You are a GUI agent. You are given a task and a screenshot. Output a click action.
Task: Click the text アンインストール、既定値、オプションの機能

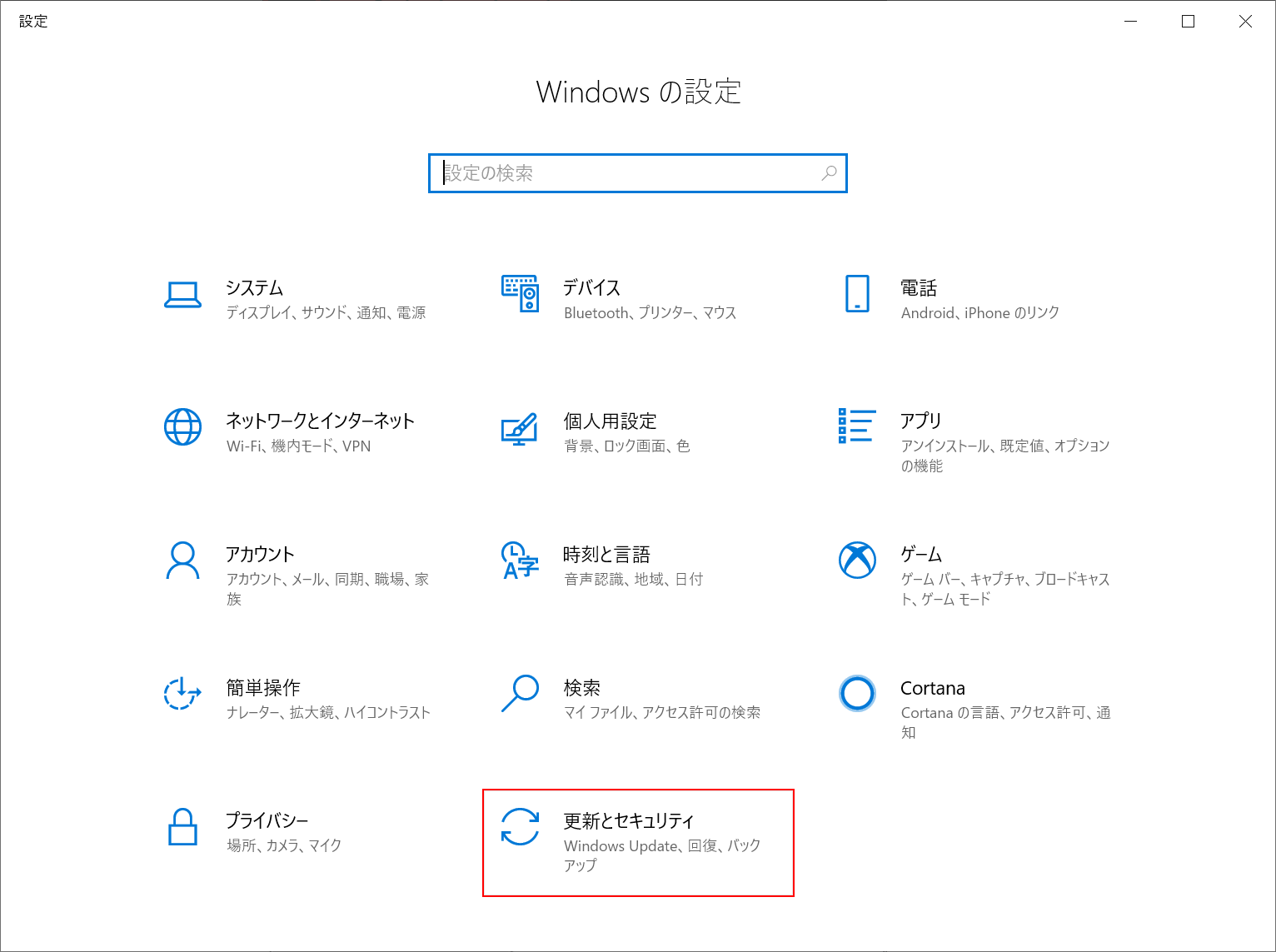[1005, 456]
